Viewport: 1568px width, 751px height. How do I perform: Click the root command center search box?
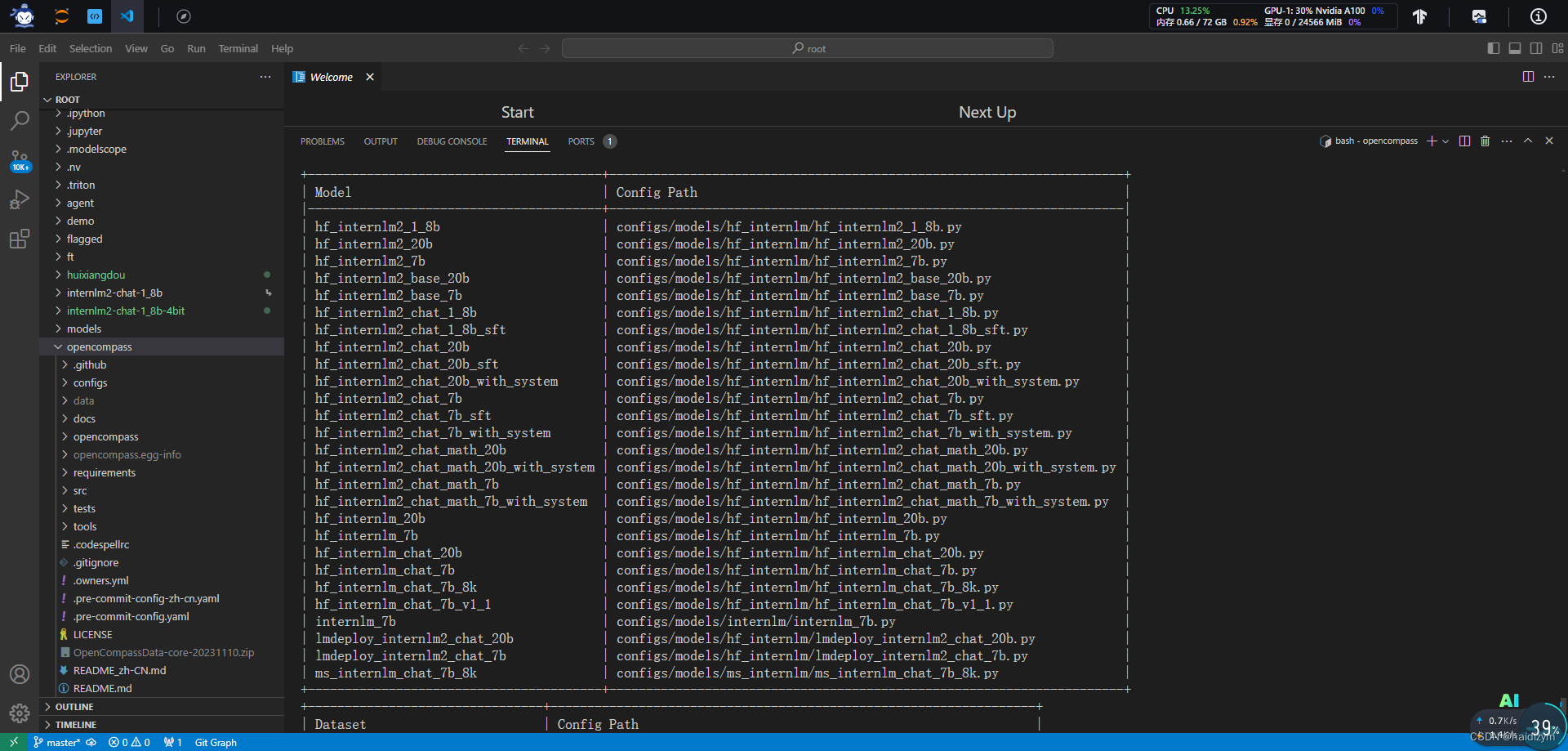click(807, 48)
